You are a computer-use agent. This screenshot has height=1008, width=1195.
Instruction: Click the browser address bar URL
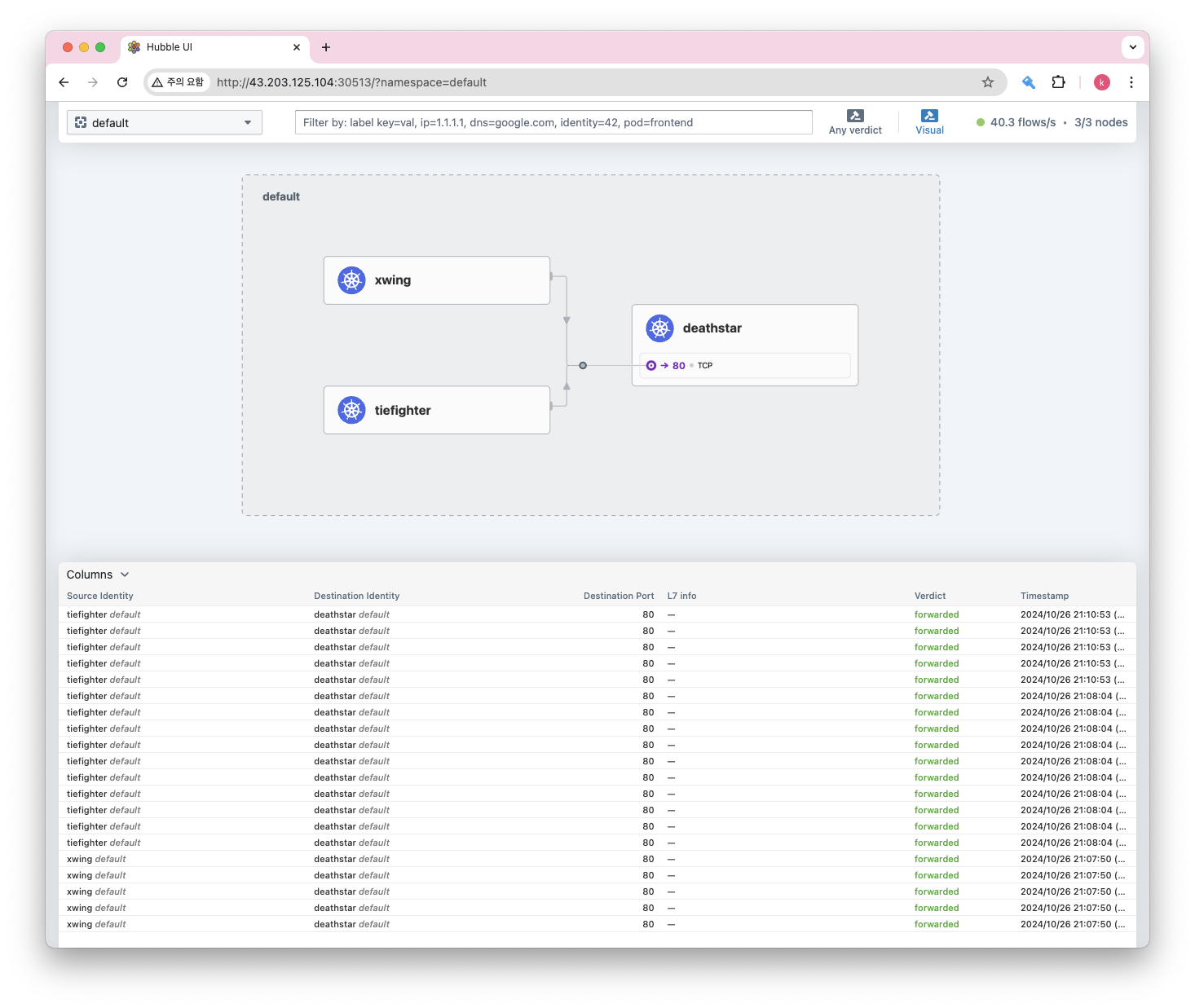(351, 82)
